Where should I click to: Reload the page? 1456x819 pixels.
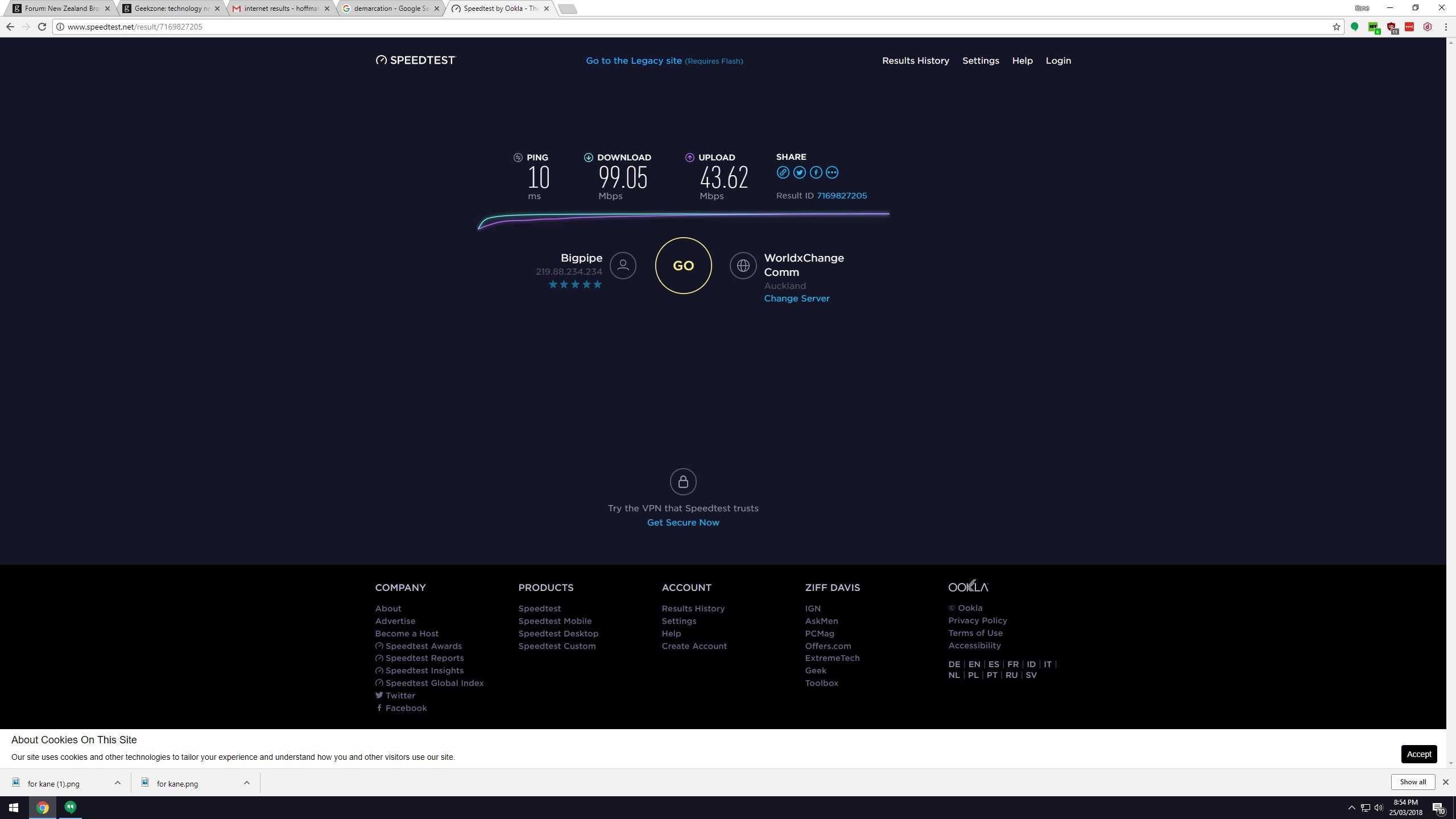[42, 27]
